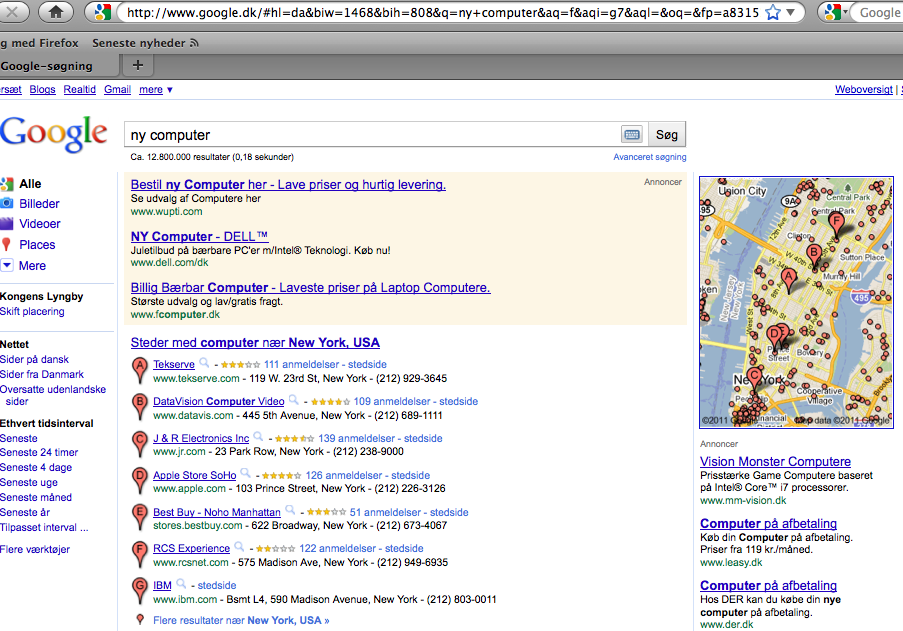Image resolution: width=903 pixels, height=631 pixels.
Task: Open Oversatte udenlandske sider filter
Action: (x=53, y=395)
